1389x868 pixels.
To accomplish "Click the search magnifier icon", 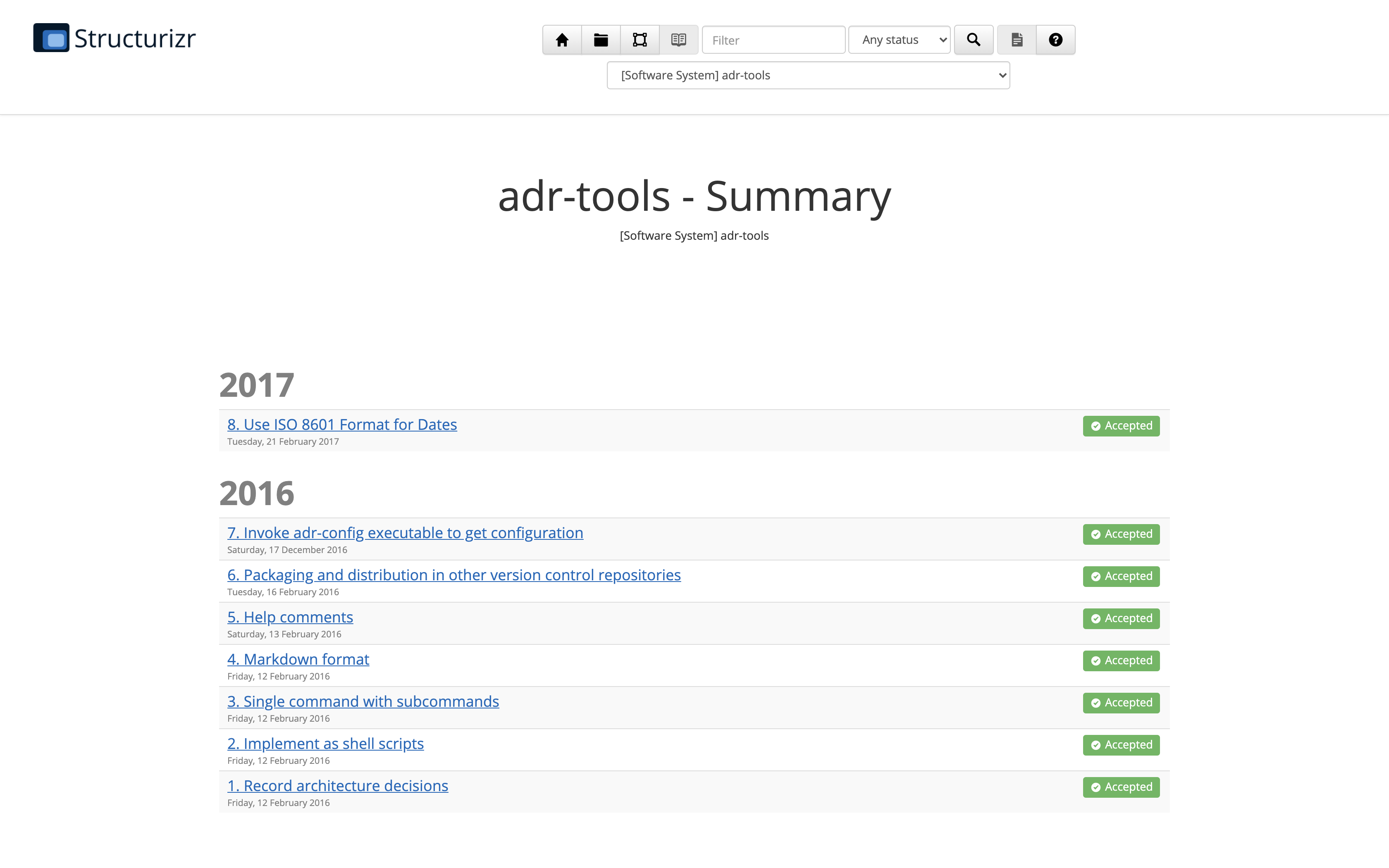I will [973, 40].
